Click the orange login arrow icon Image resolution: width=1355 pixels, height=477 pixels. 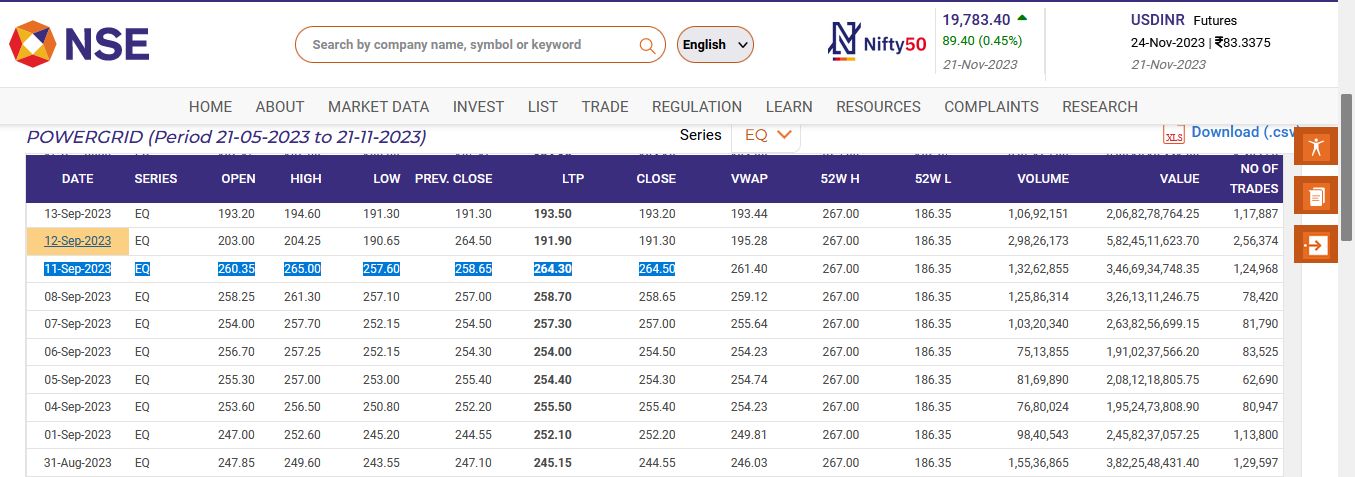(x=1316, y=244)
